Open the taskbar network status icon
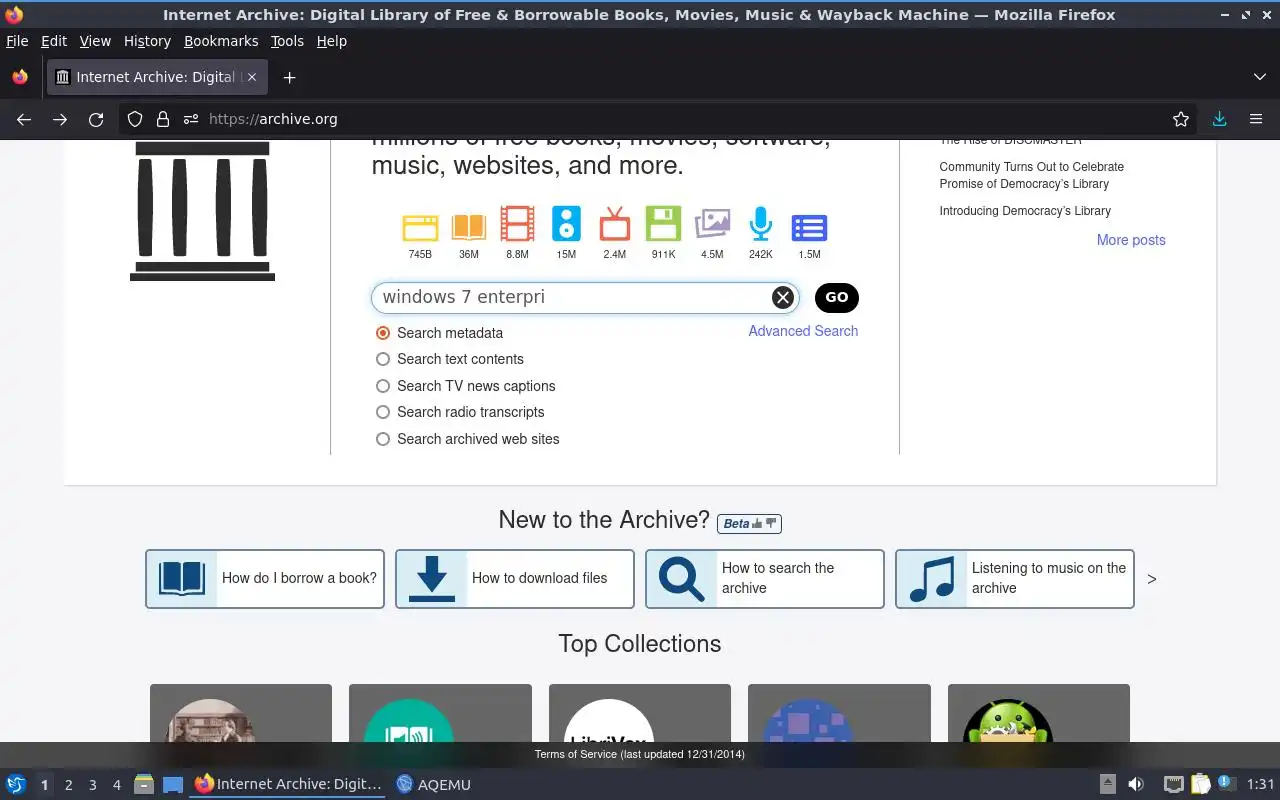 pyautogui.click(x=1173, y=784)
